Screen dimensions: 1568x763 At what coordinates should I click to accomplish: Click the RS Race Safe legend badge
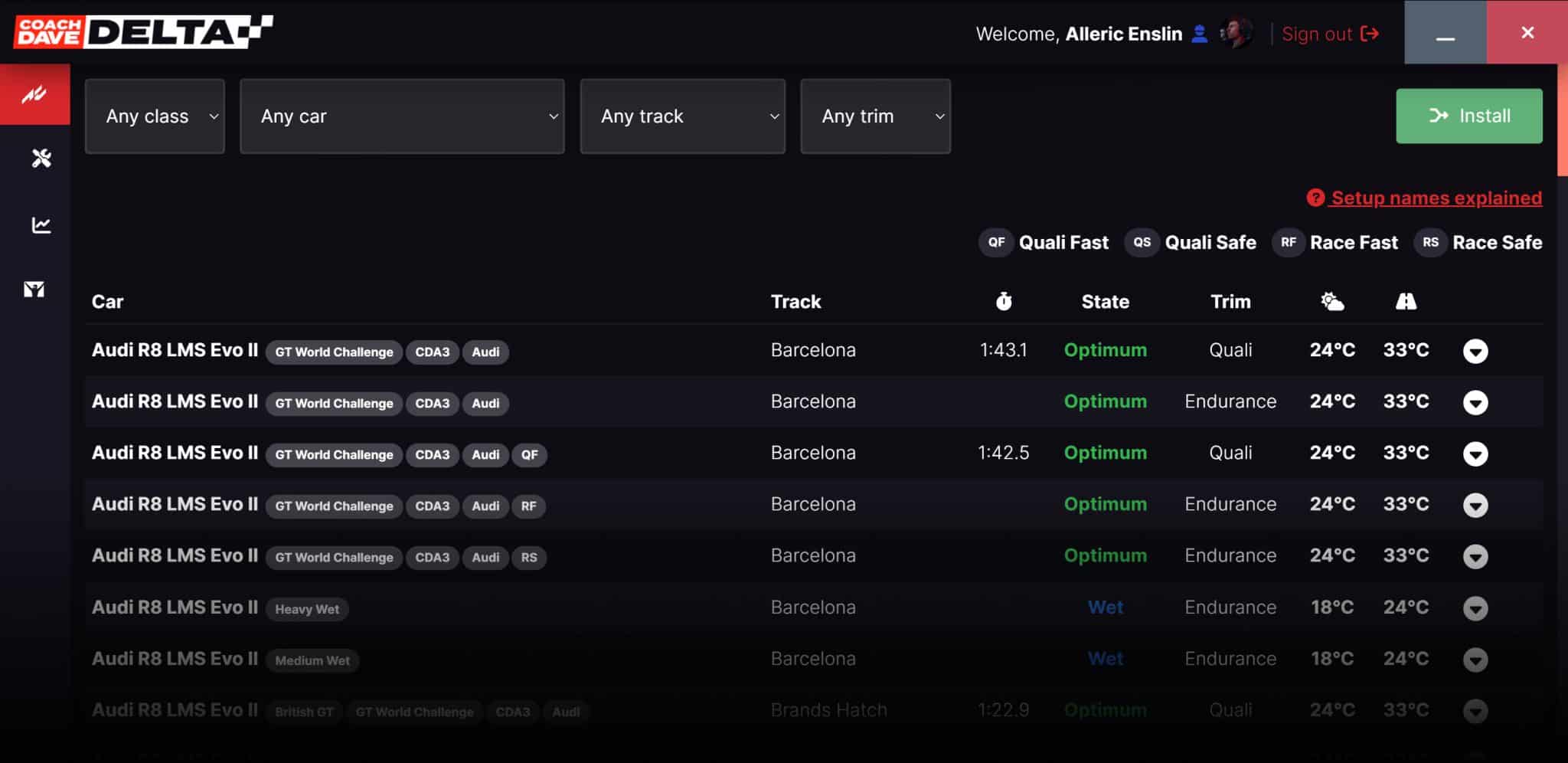point(1430,242)
